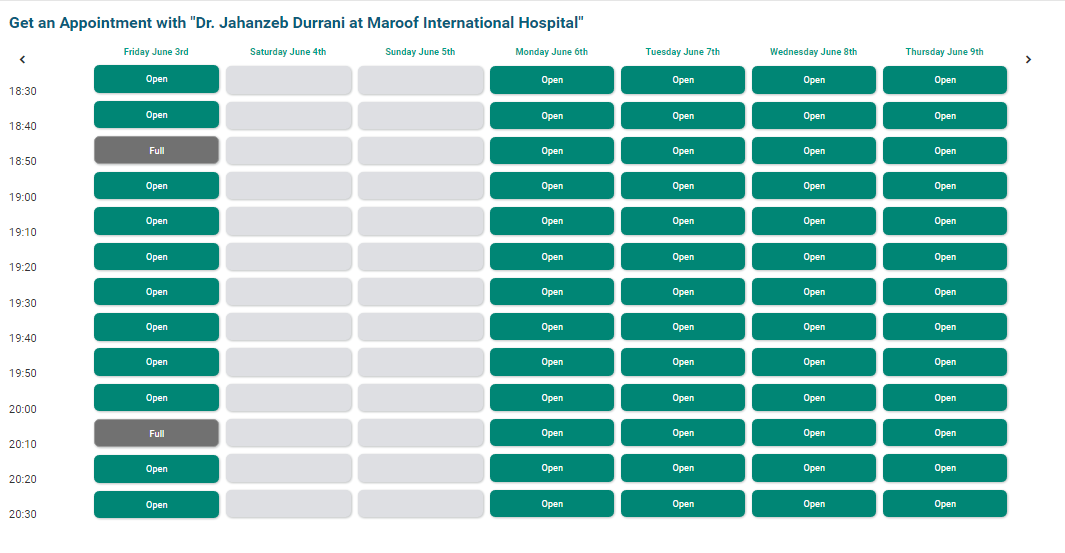Go to next week using right chevron
This screenshot has width=1065, height=553.
(1028, 60)
